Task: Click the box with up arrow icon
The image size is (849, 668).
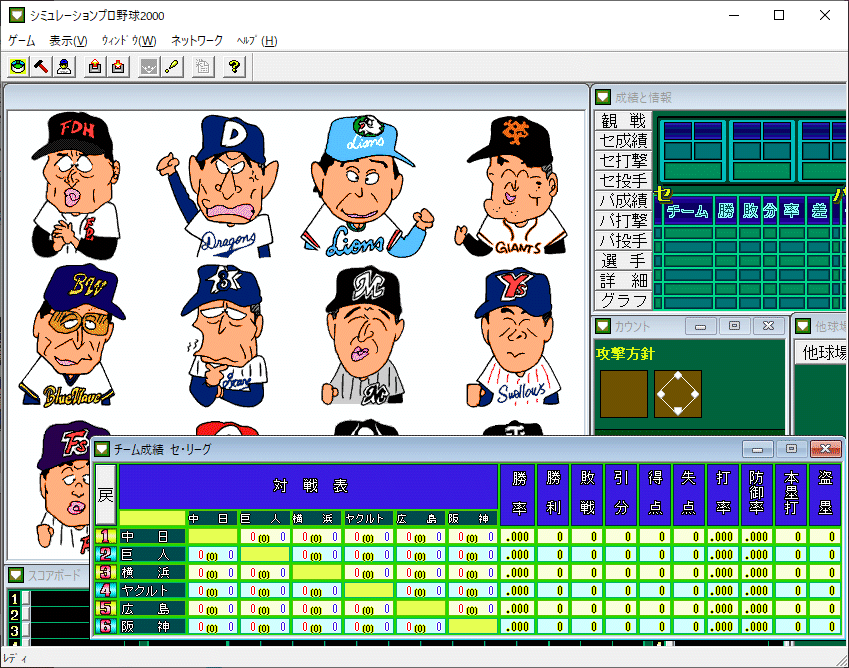Action: coord(95,67)
